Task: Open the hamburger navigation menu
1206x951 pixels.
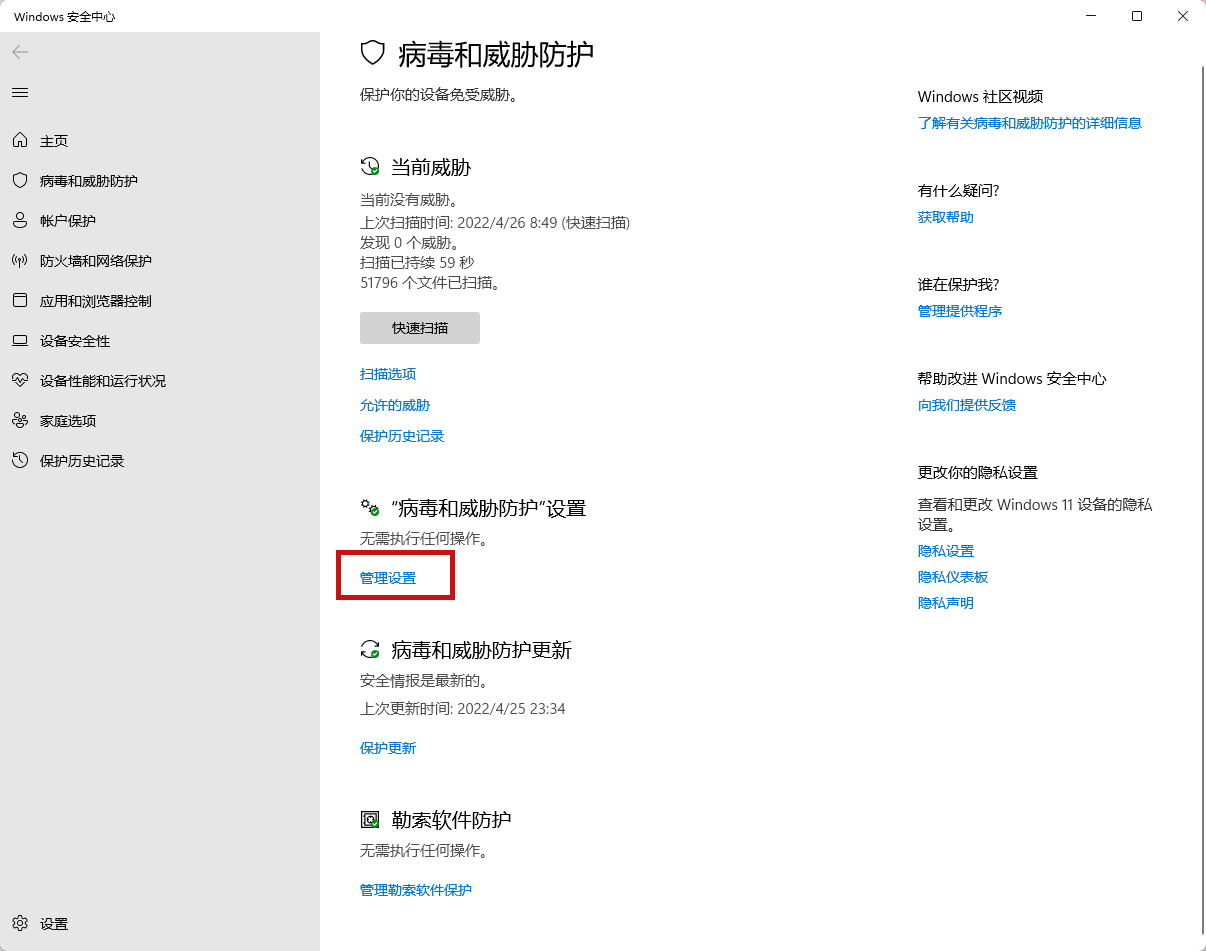Action: 20,92
